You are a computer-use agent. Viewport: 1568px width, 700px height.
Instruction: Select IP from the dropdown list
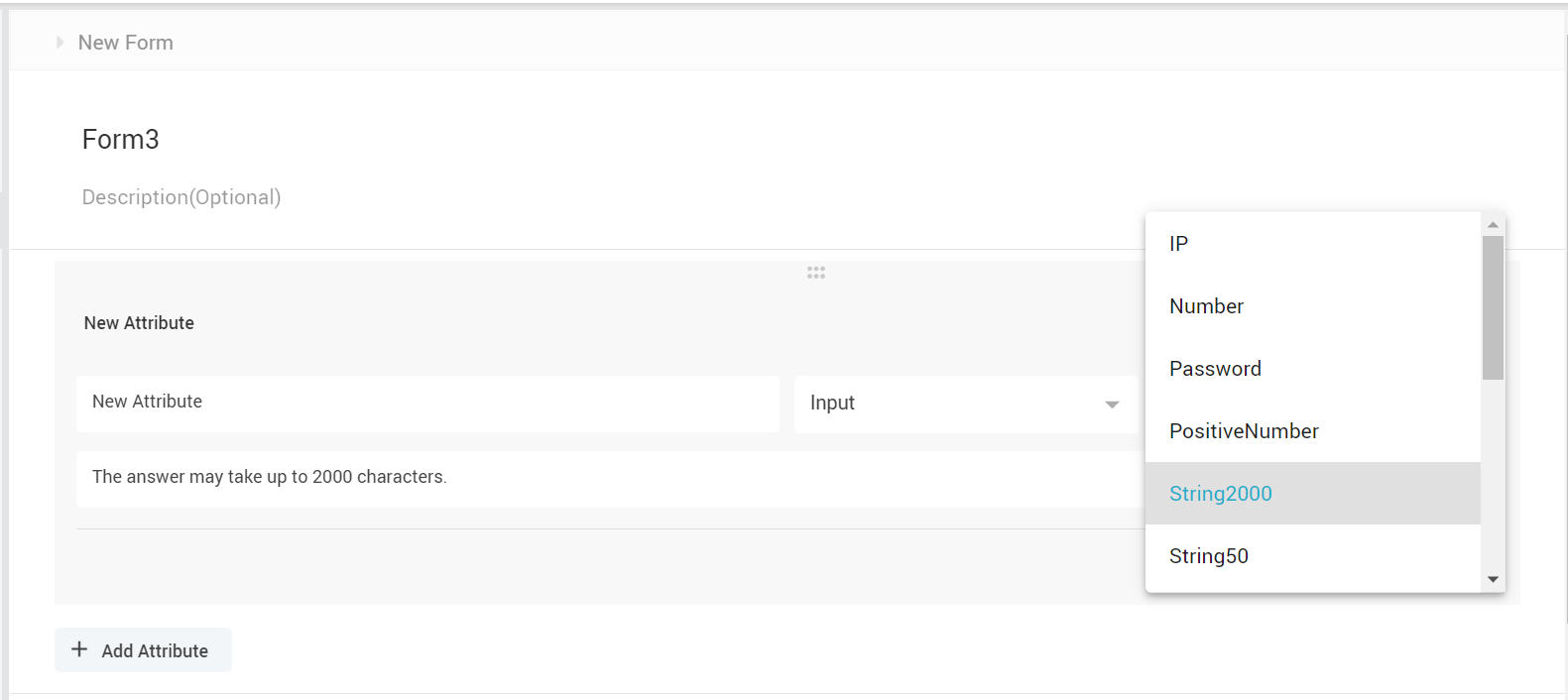(1178, 244)
